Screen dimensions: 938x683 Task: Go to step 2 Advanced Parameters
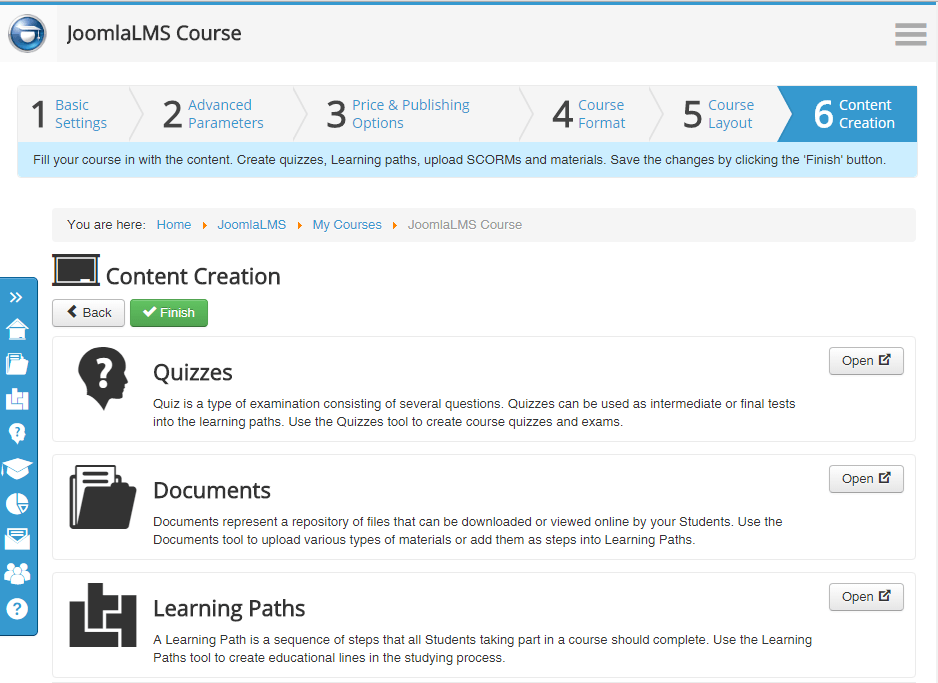pyautogui.click(x=212, y=114)
